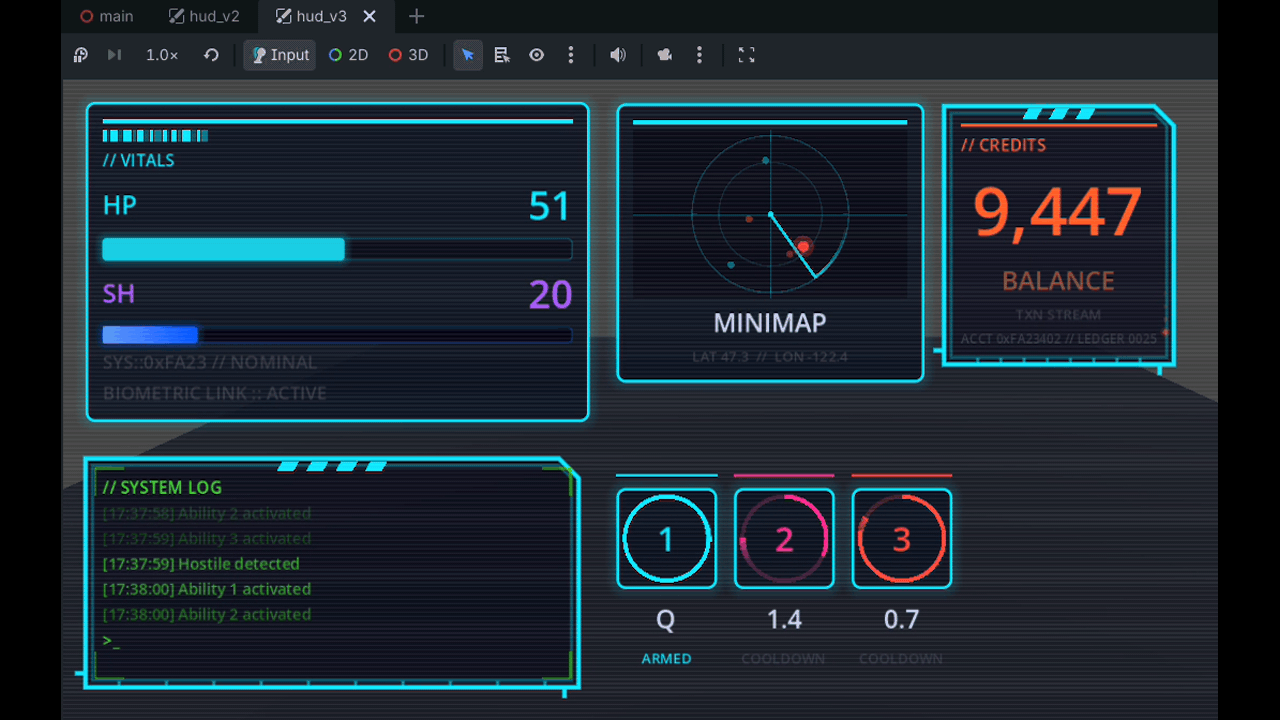Toggle the camera override icon

click(665, 55)
